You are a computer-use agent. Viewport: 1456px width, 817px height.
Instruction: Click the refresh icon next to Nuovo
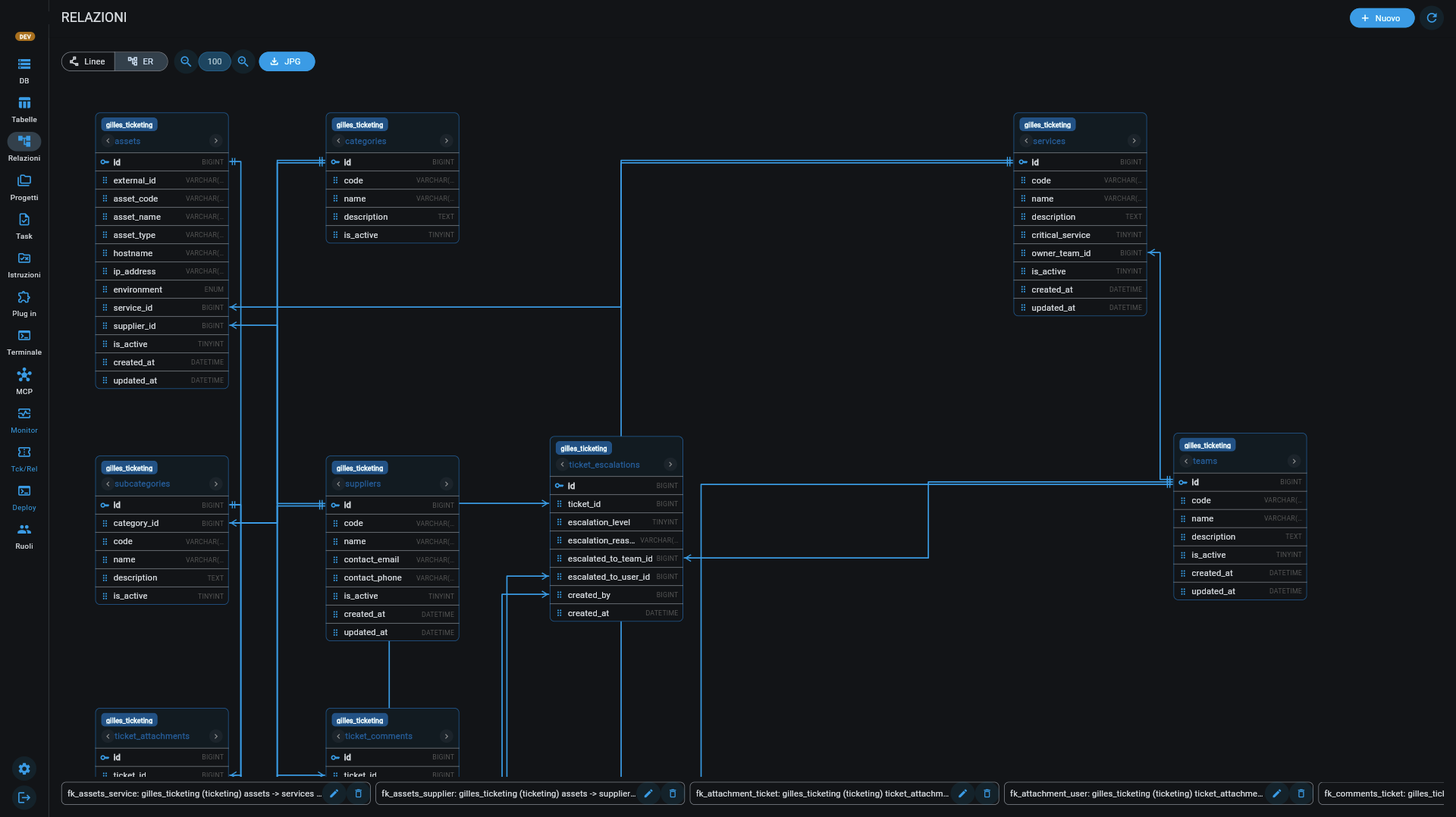click(x=1432, y=18)
